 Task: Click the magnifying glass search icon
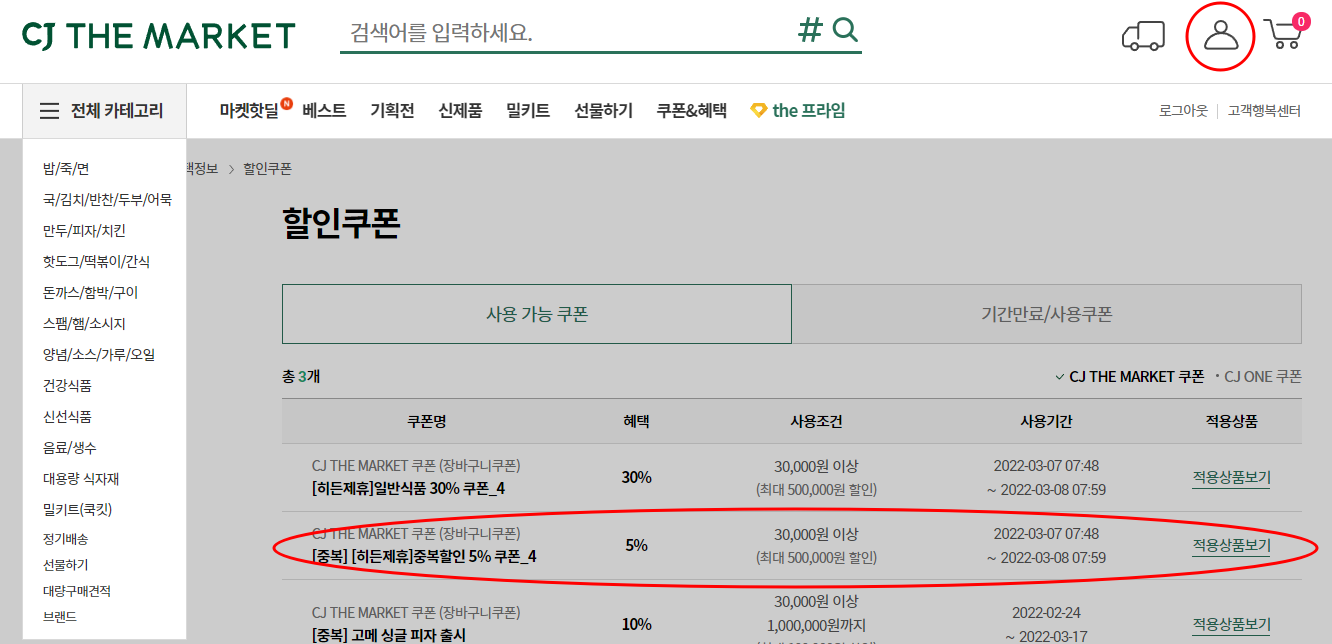click(846, 30)
